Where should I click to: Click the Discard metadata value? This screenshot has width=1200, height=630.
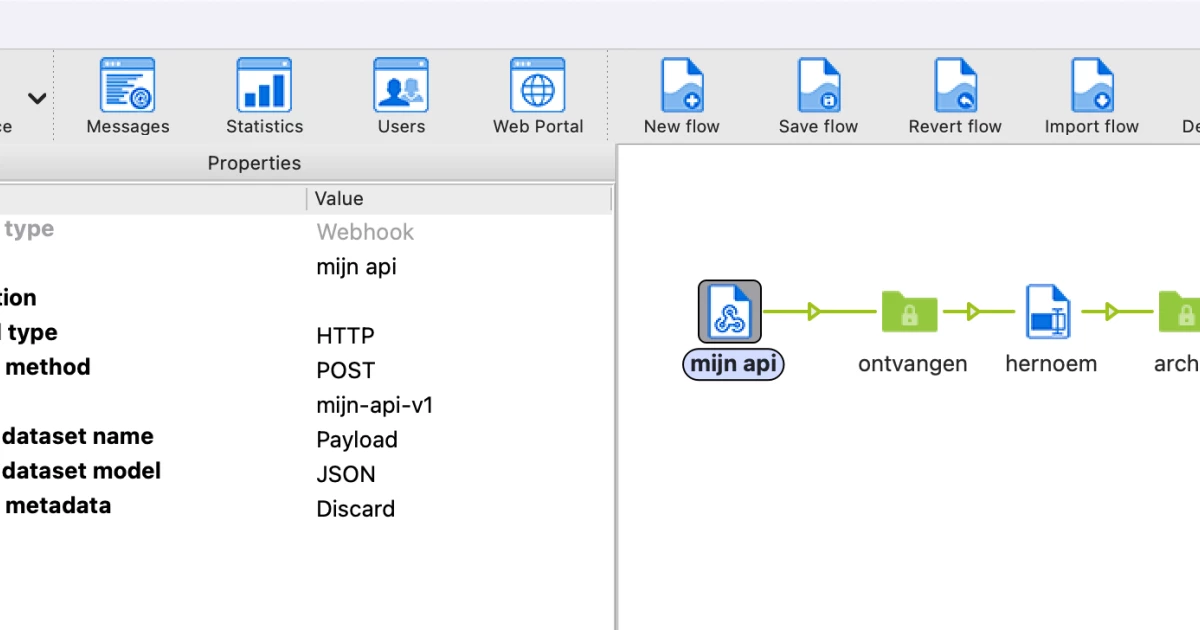[355, 508]
